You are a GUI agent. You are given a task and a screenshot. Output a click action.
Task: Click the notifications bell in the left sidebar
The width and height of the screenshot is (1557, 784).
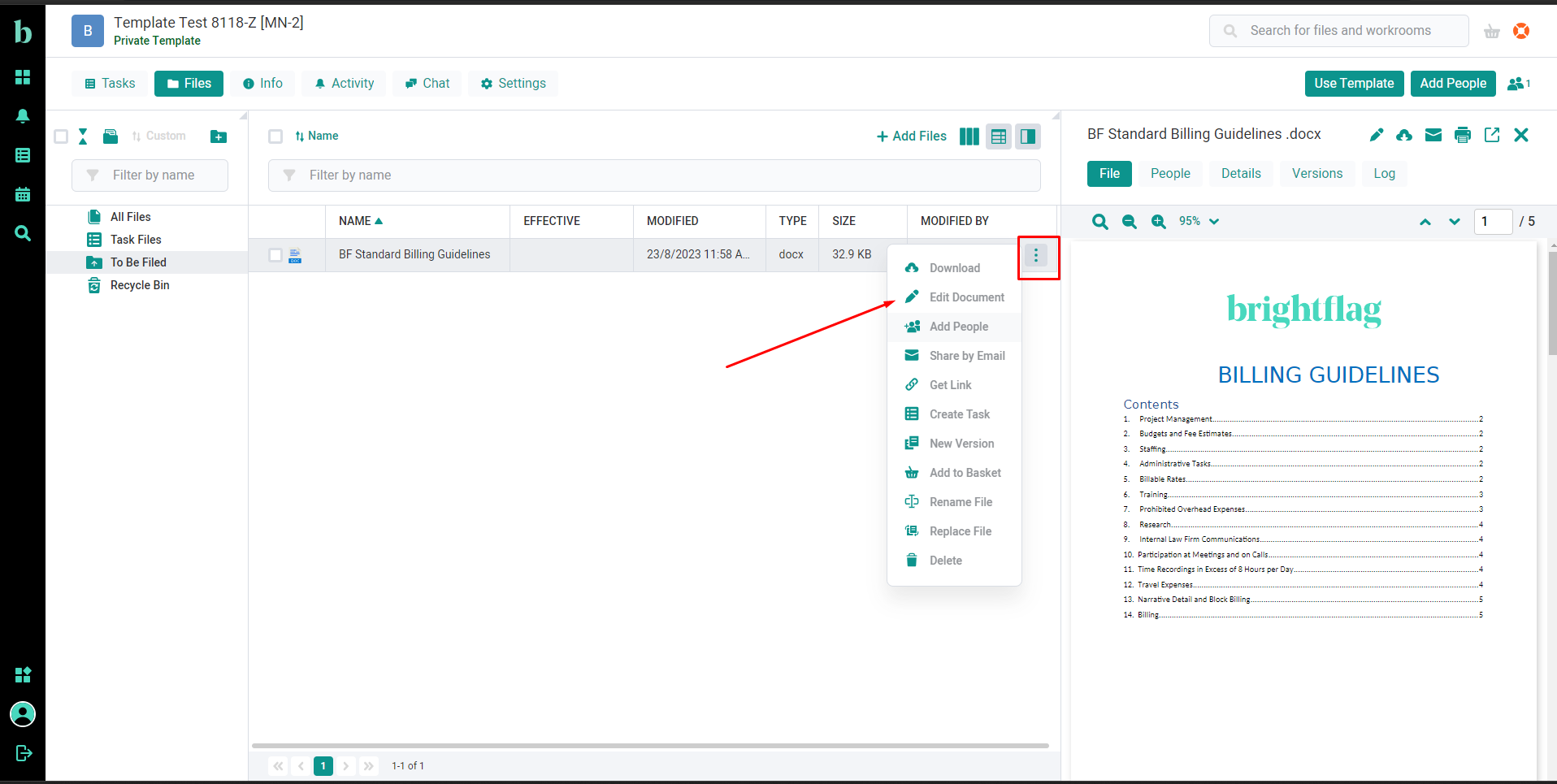[x=23, y=116]
